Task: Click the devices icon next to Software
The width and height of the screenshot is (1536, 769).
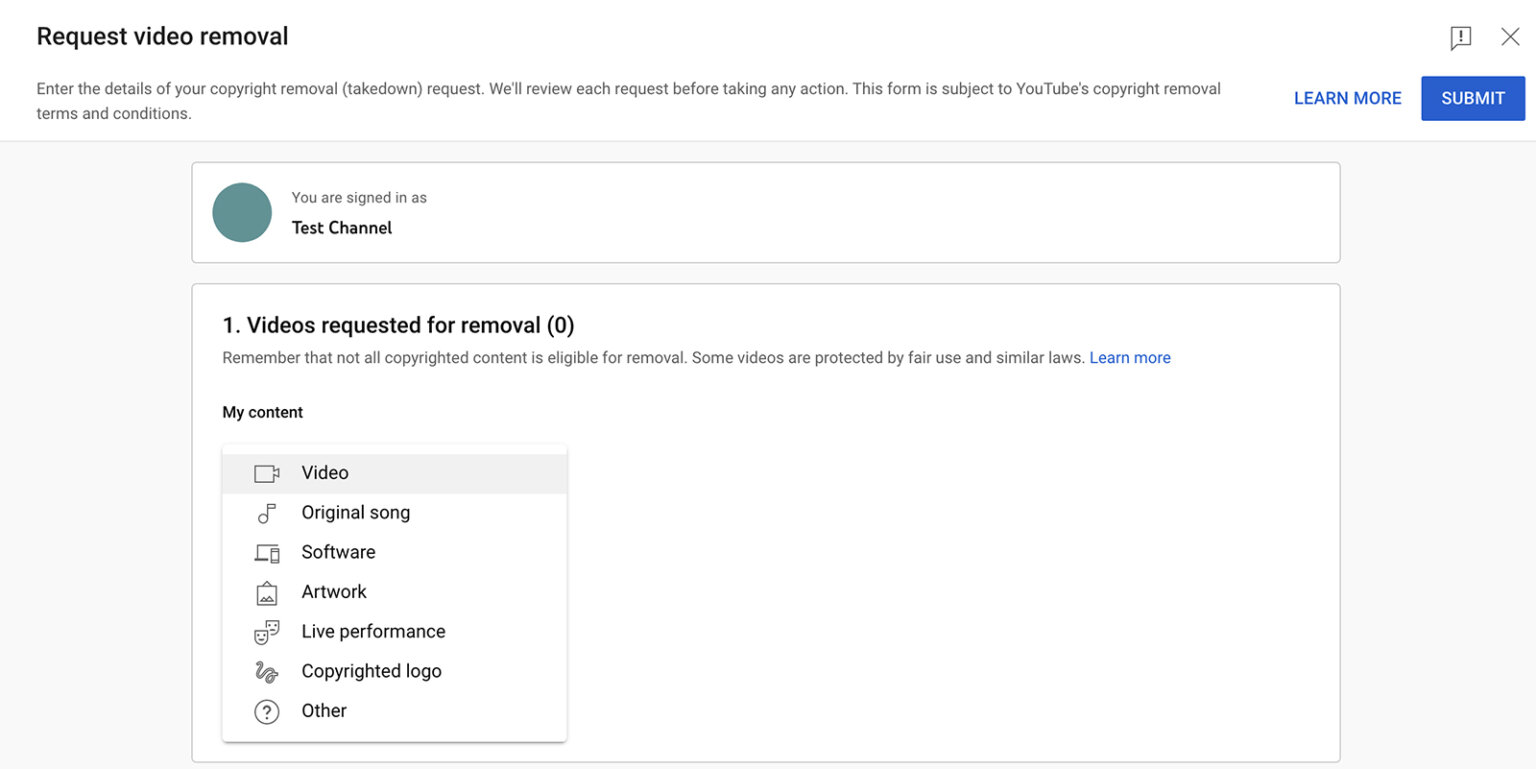Action: tap(267, 552)
